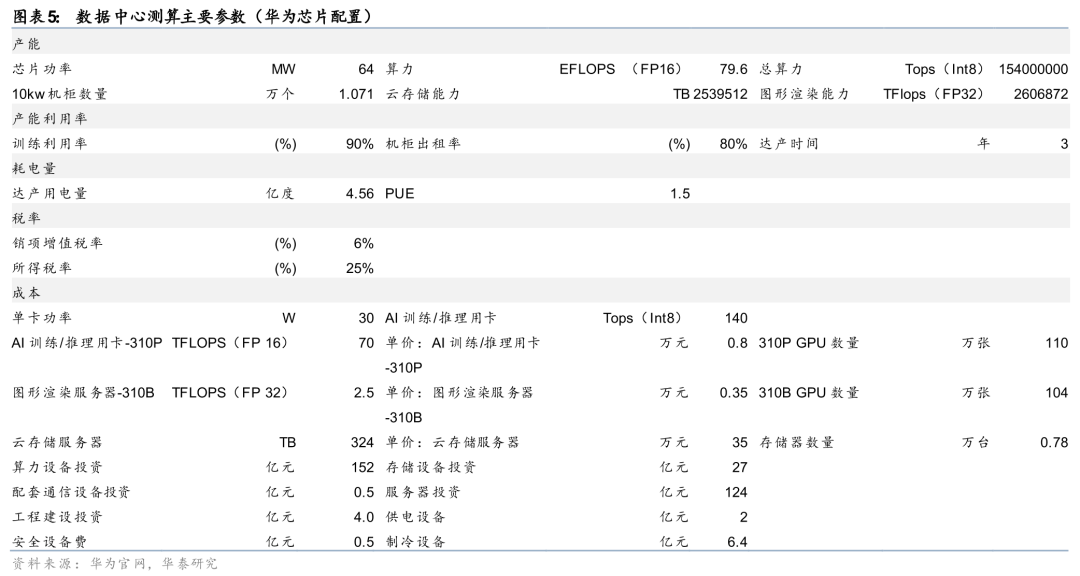This screenshot has height=576, width=1080.
Task: Select the 芯片功率 row label
Action: (x=42, y=69)
